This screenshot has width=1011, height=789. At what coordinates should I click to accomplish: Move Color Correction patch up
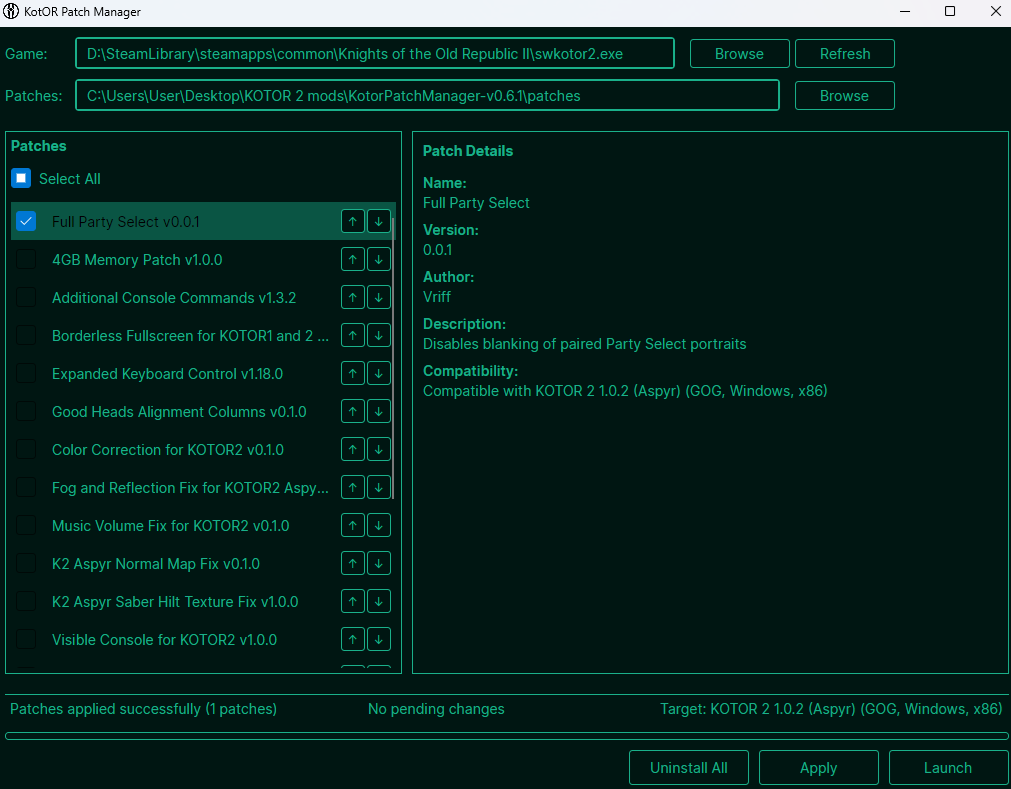point(353,449)
